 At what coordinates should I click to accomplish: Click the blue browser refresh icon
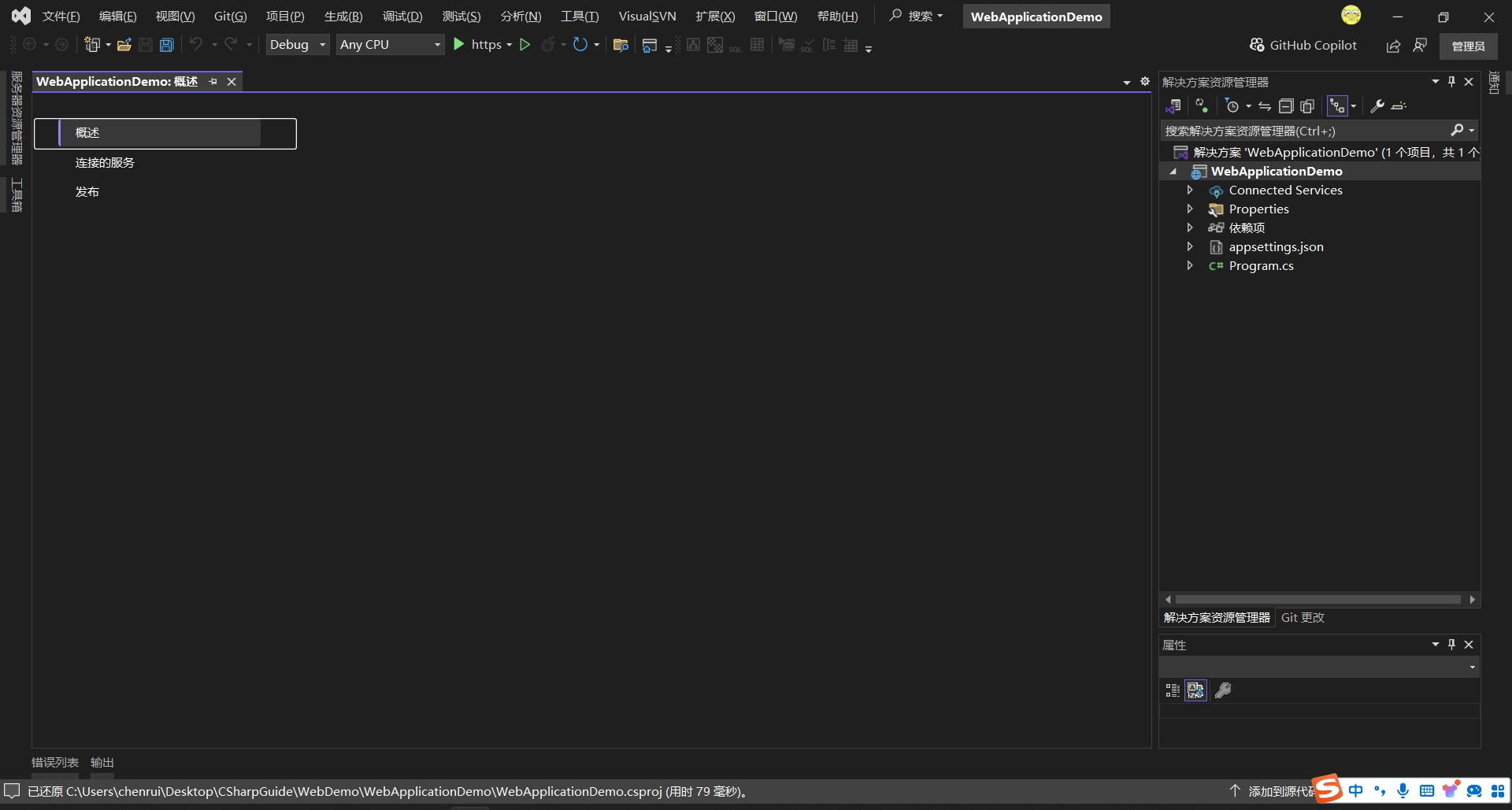[x=580, y=45]
